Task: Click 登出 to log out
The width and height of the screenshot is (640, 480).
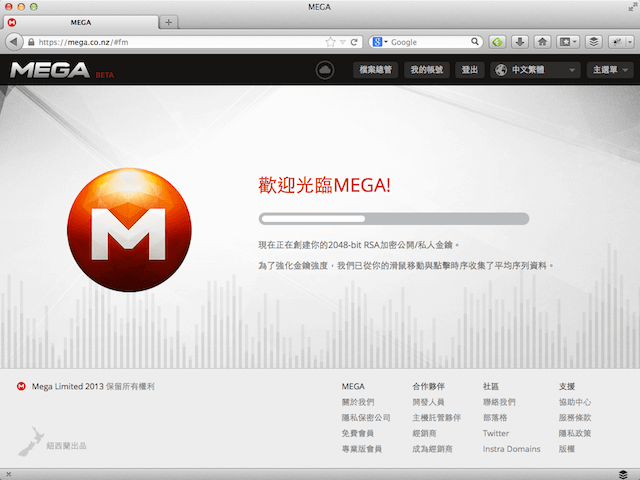Action: coord(469,70)
